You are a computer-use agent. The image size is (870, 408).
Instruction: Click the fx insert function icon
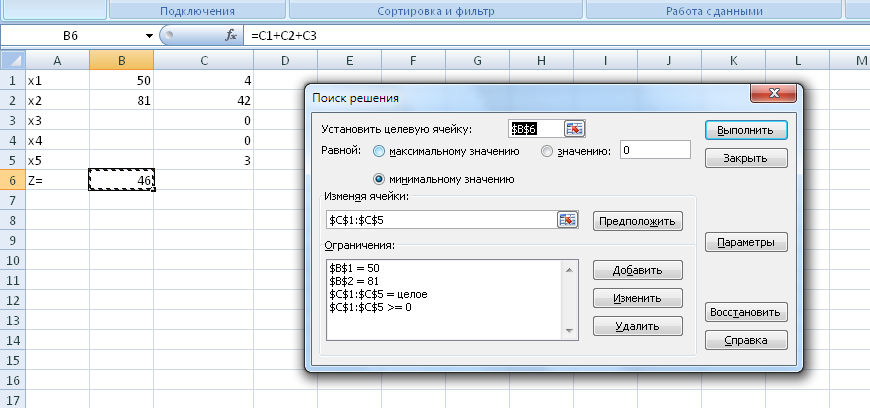tap(231, 35)
